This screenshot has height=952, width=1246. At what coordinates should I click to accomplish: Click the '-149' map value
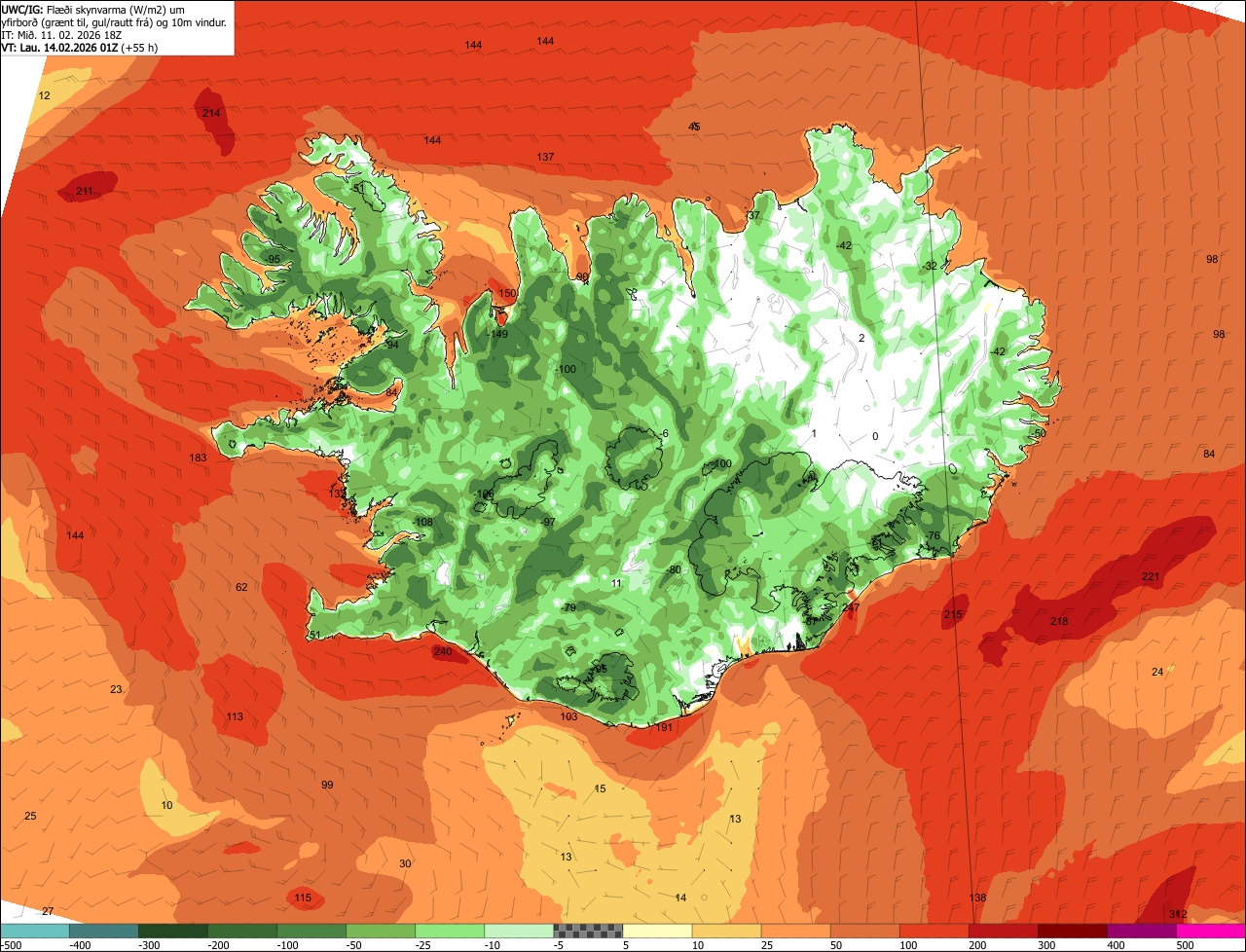click(497, 334)
